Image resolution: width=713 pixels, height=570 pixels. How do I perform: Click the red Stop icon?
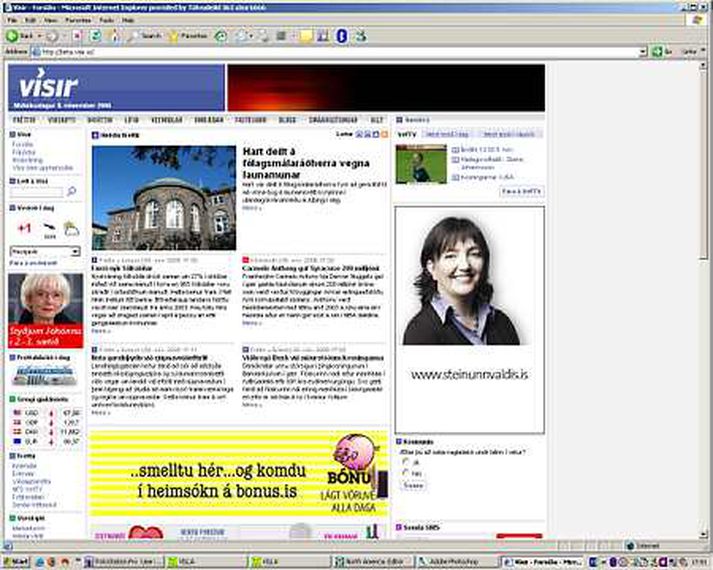(77, 36)
